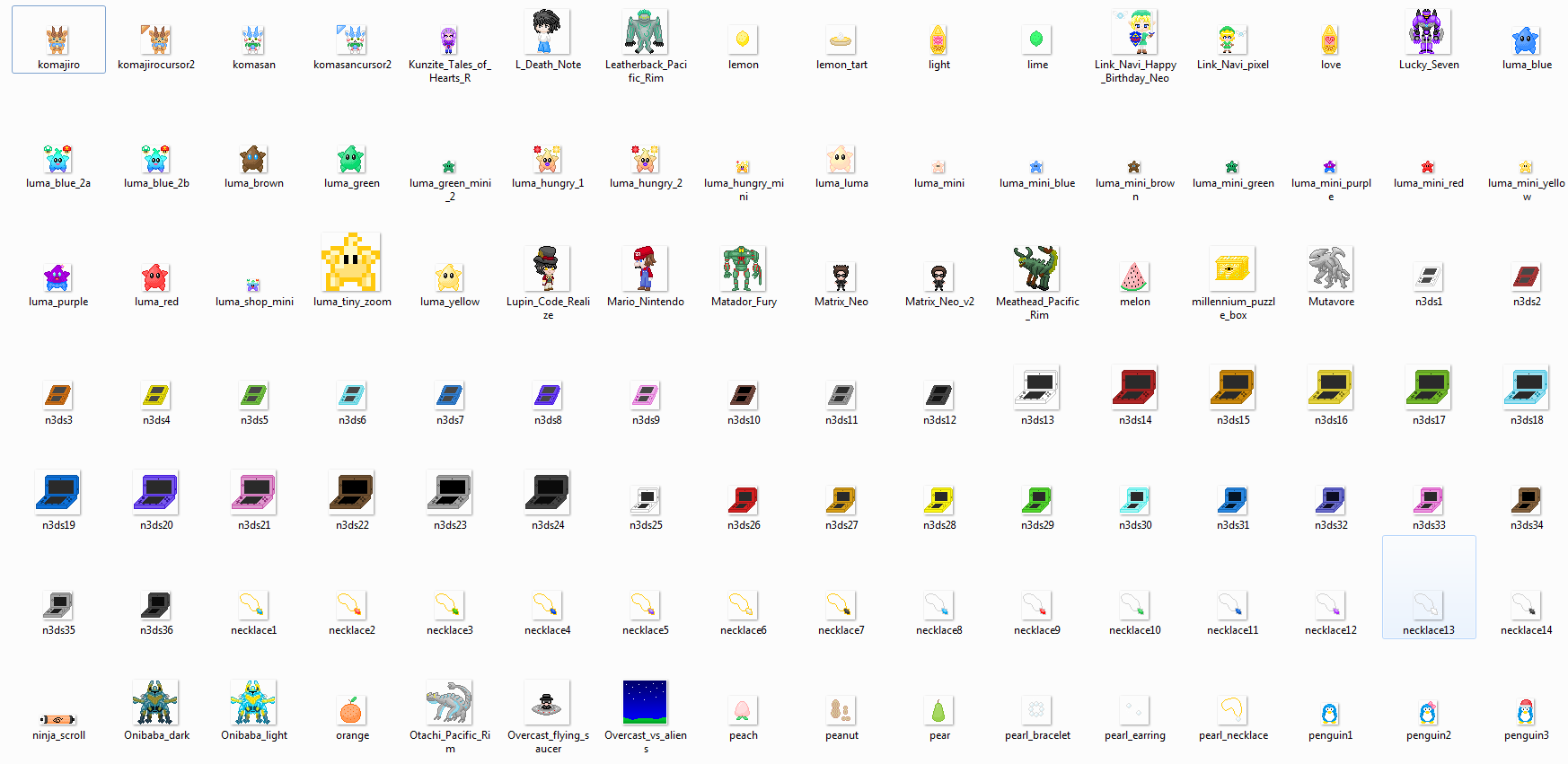Screen dimensions: 1568x764
Task: Click the "pearl_bracelet" file name
Action: pos(1037,735)
